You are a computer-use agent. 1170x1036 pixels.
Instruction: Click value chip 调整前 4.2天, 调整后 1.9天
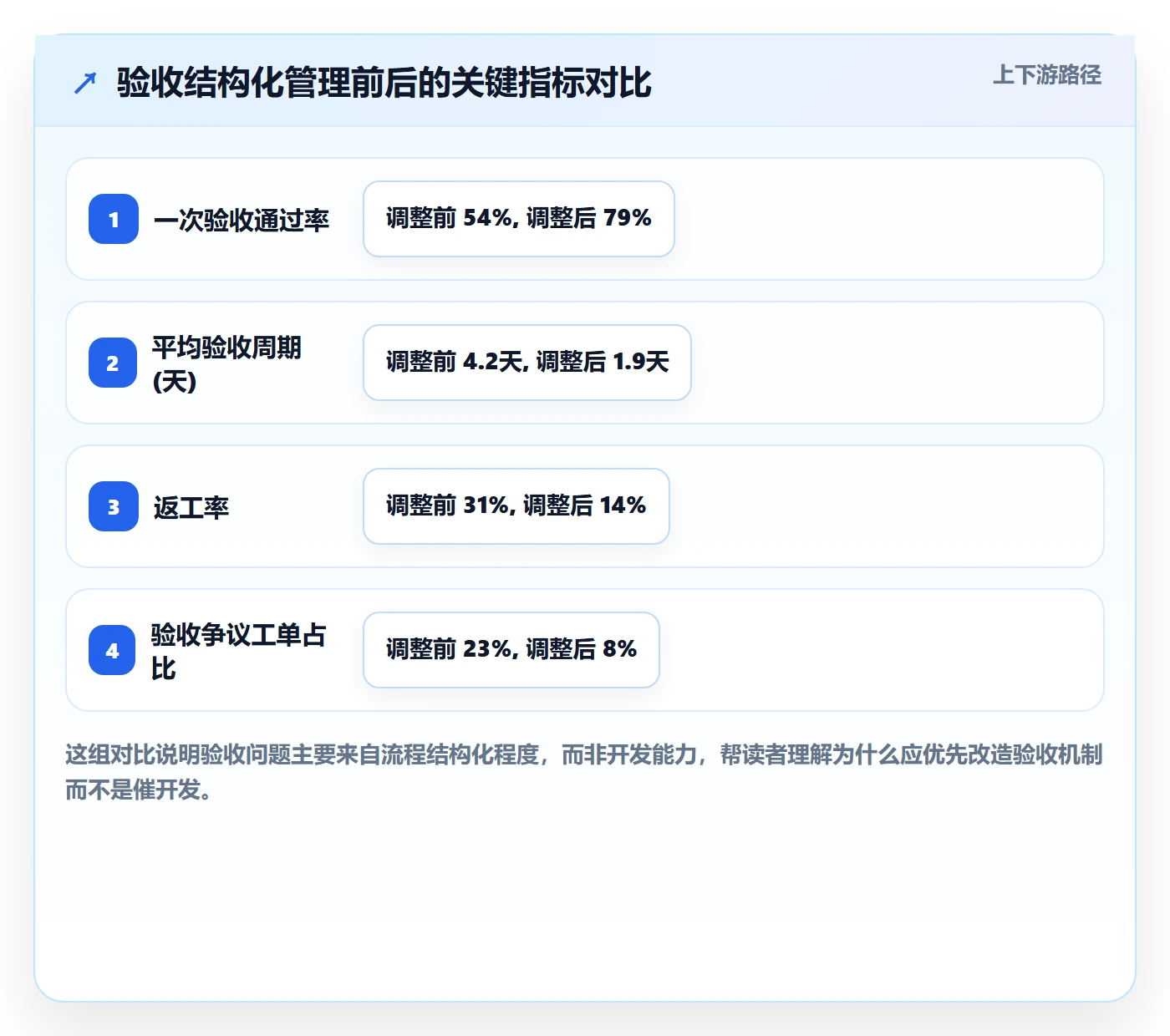click(x=527, y=363)
